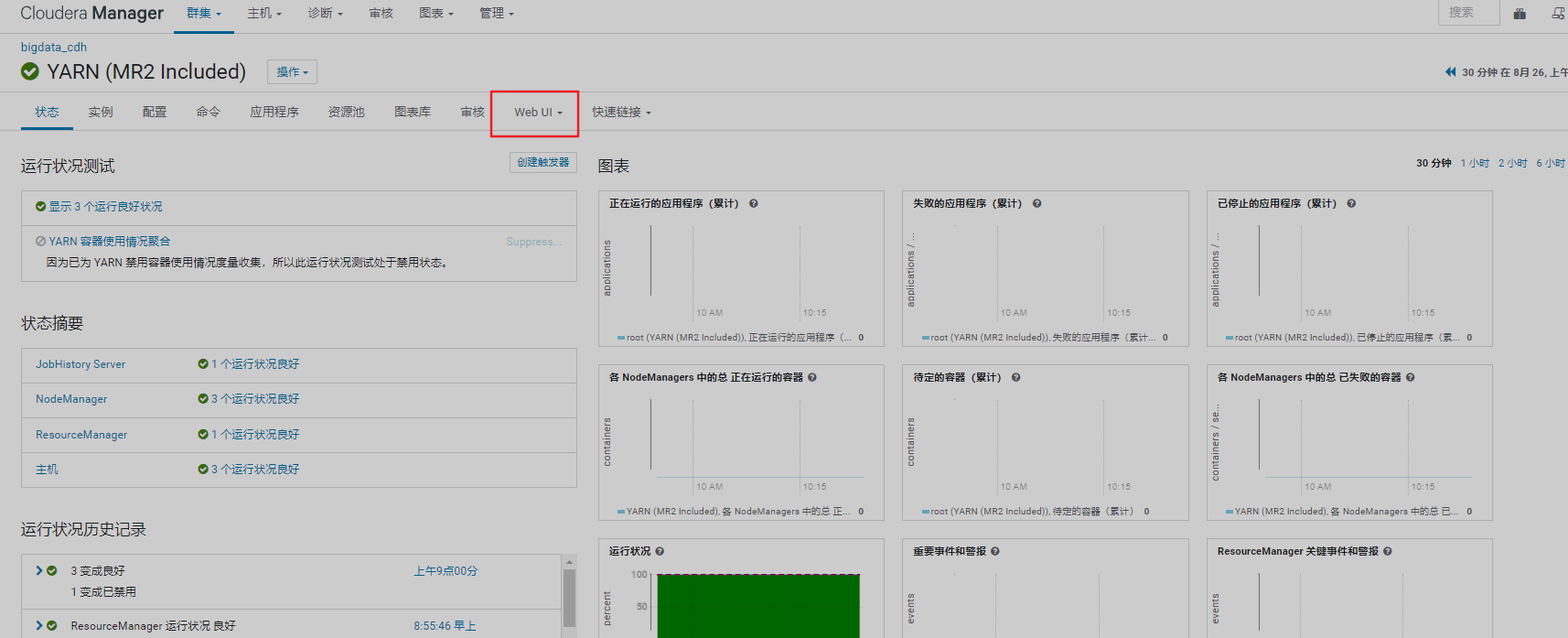Expand ResourceManager 运行状况 良好 history entry
This screenshot has height=638, width=1568.
[x=39, y=626]
